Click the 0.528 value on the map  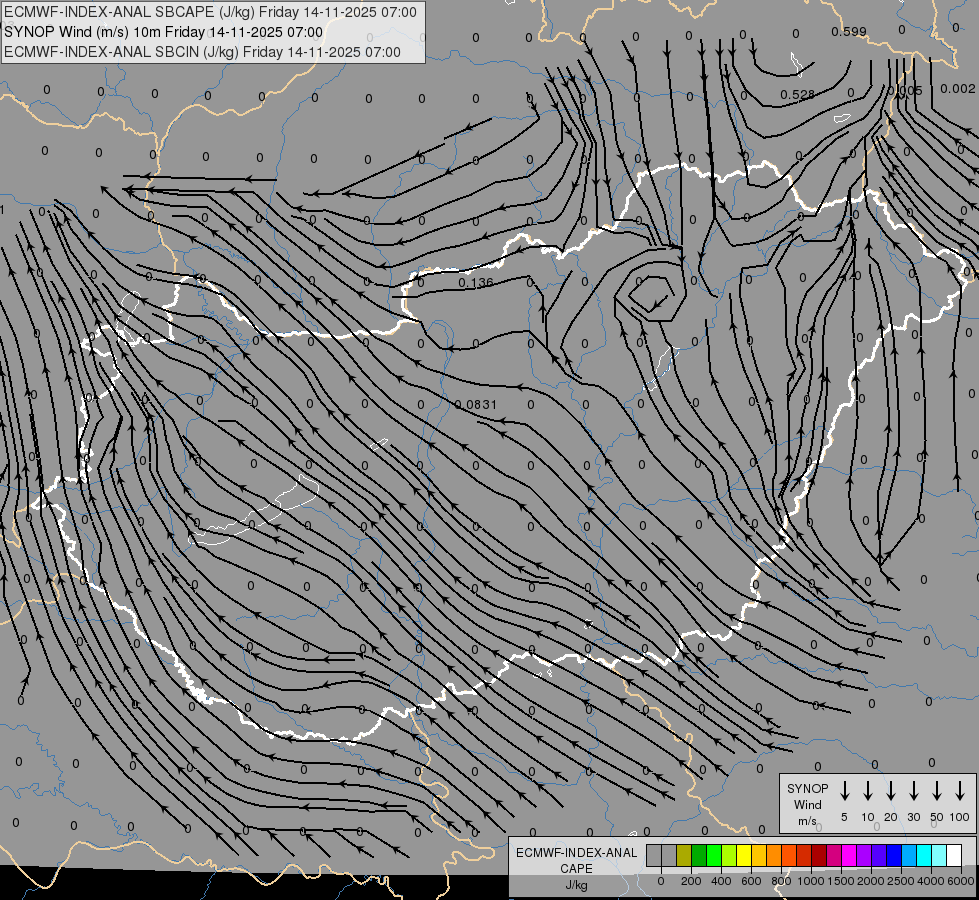[797, 94]
